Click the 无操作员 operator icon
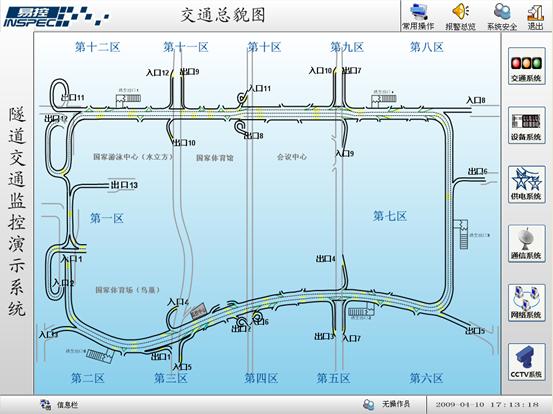Image resolution: width=553 pixels, height=414 pixels. click(369, 404)
